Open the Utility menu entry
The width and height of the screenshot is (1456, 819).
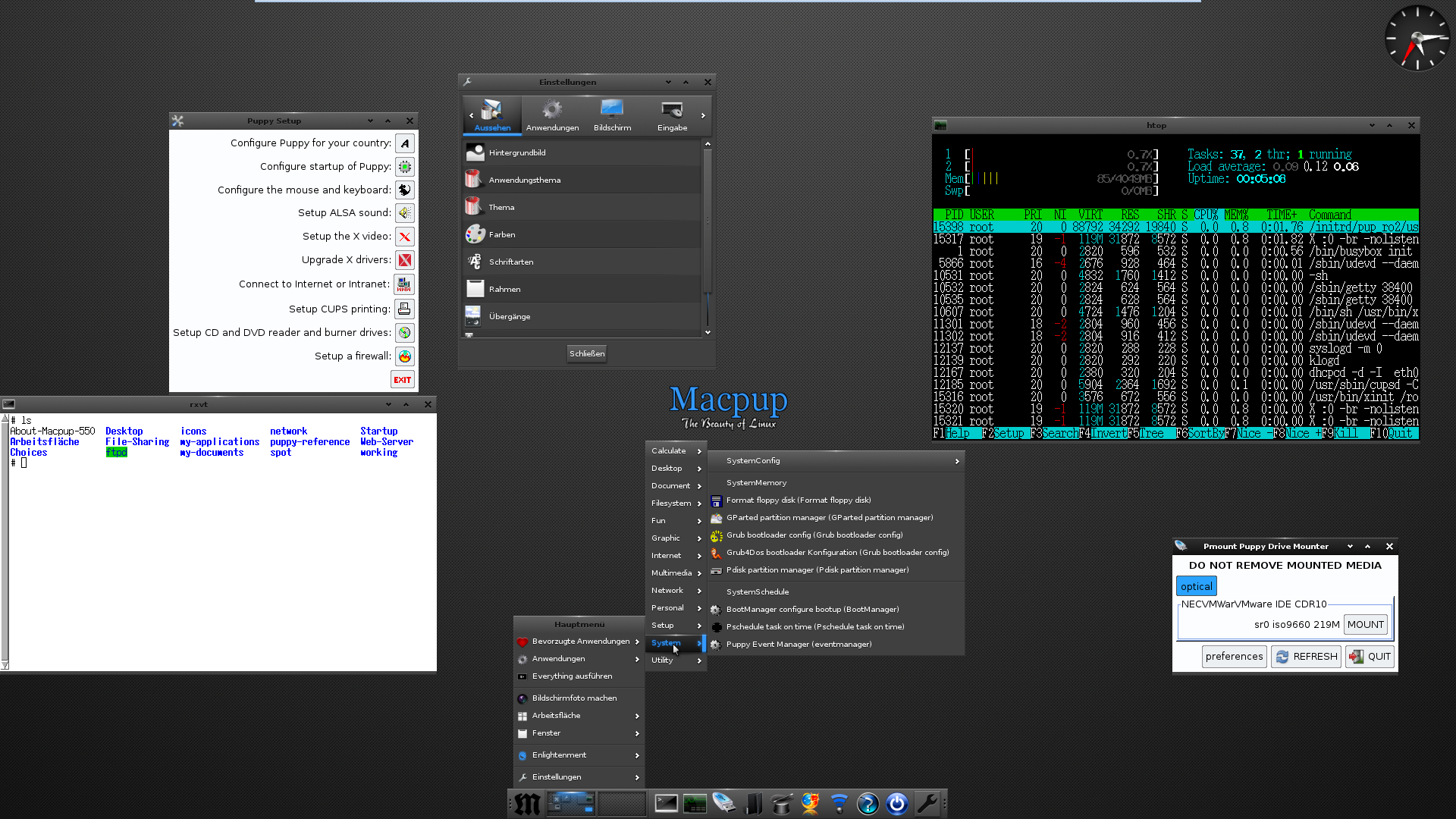coord(664,660)
